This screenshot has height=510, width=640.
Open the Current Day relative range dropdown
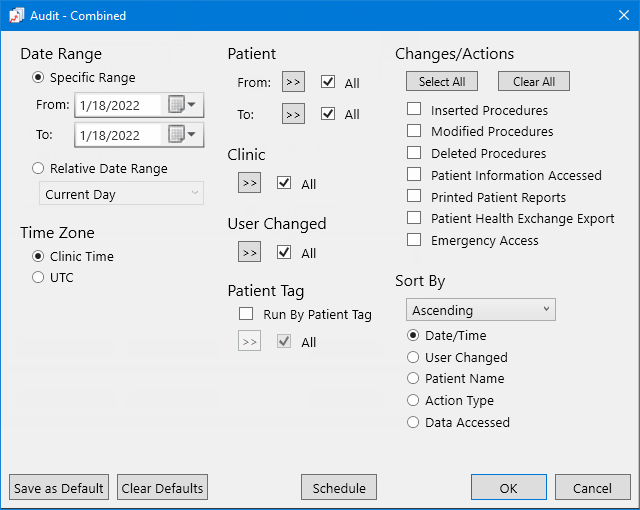[121, 193]
